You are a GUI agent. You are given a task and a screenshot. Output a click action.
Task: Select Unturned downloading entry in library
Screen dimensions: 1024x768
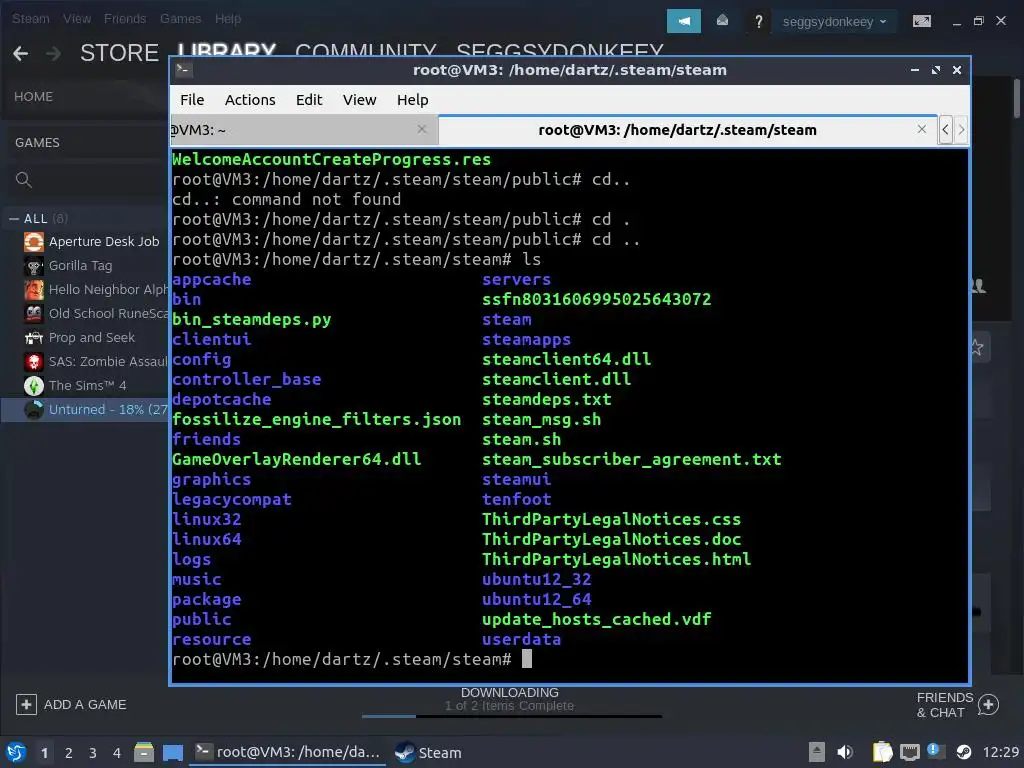(x=108, y=409)
